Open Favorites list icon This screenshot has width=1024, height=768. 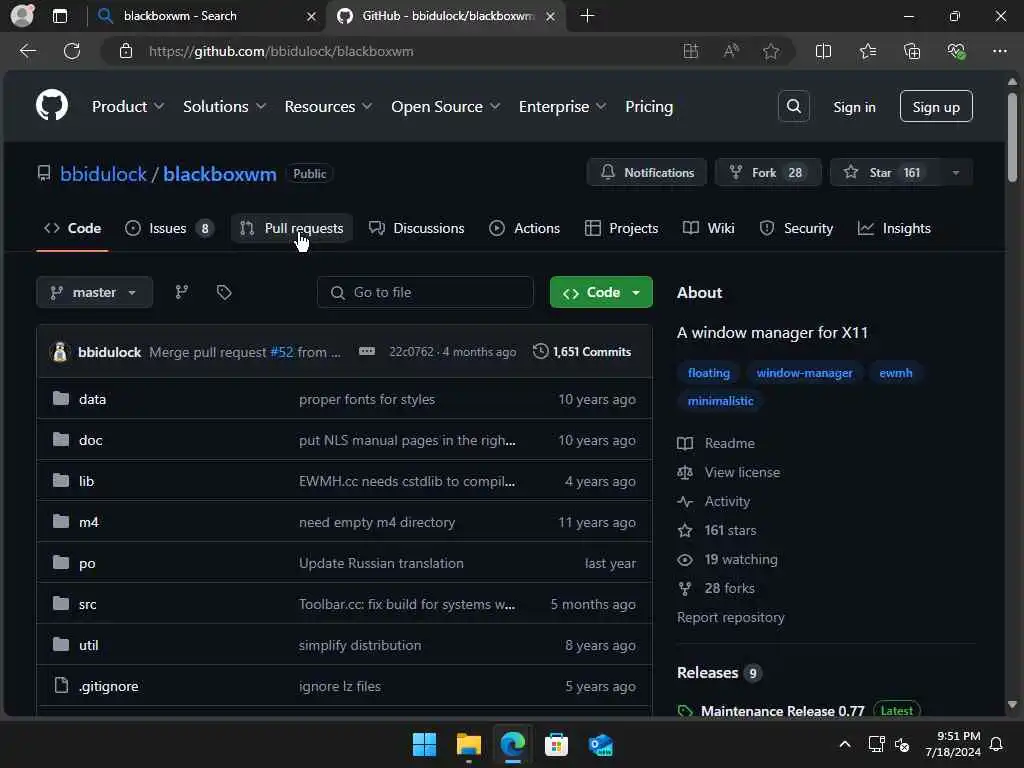click(x=868, y=51)
